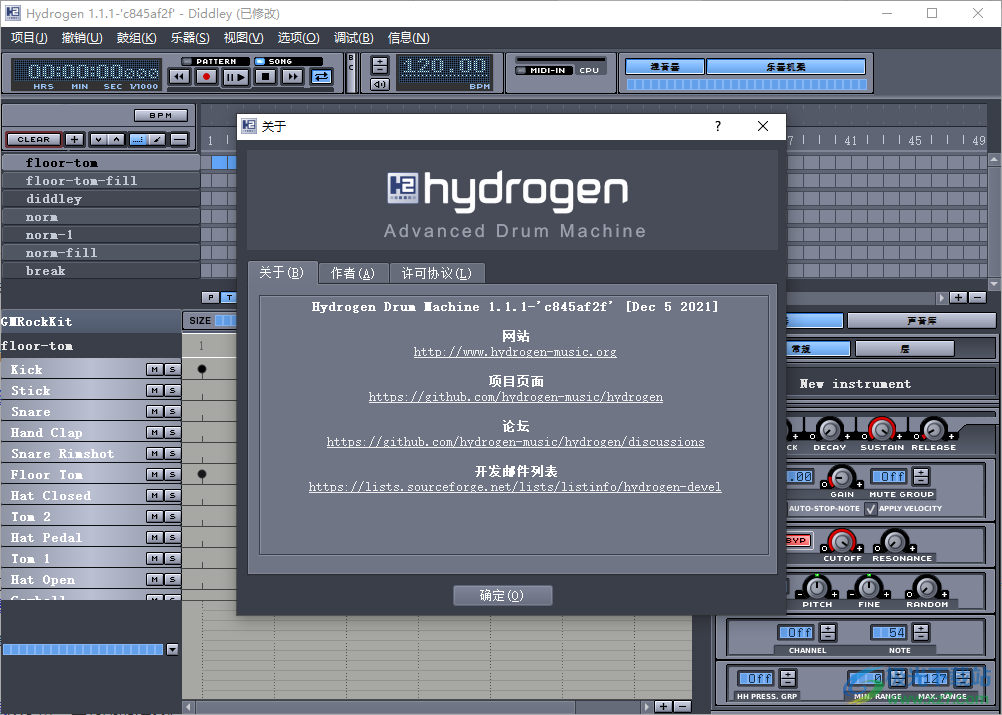Toggle the loop song button
This screenshot has height=715, width=1002.
(x=321, y=77)
